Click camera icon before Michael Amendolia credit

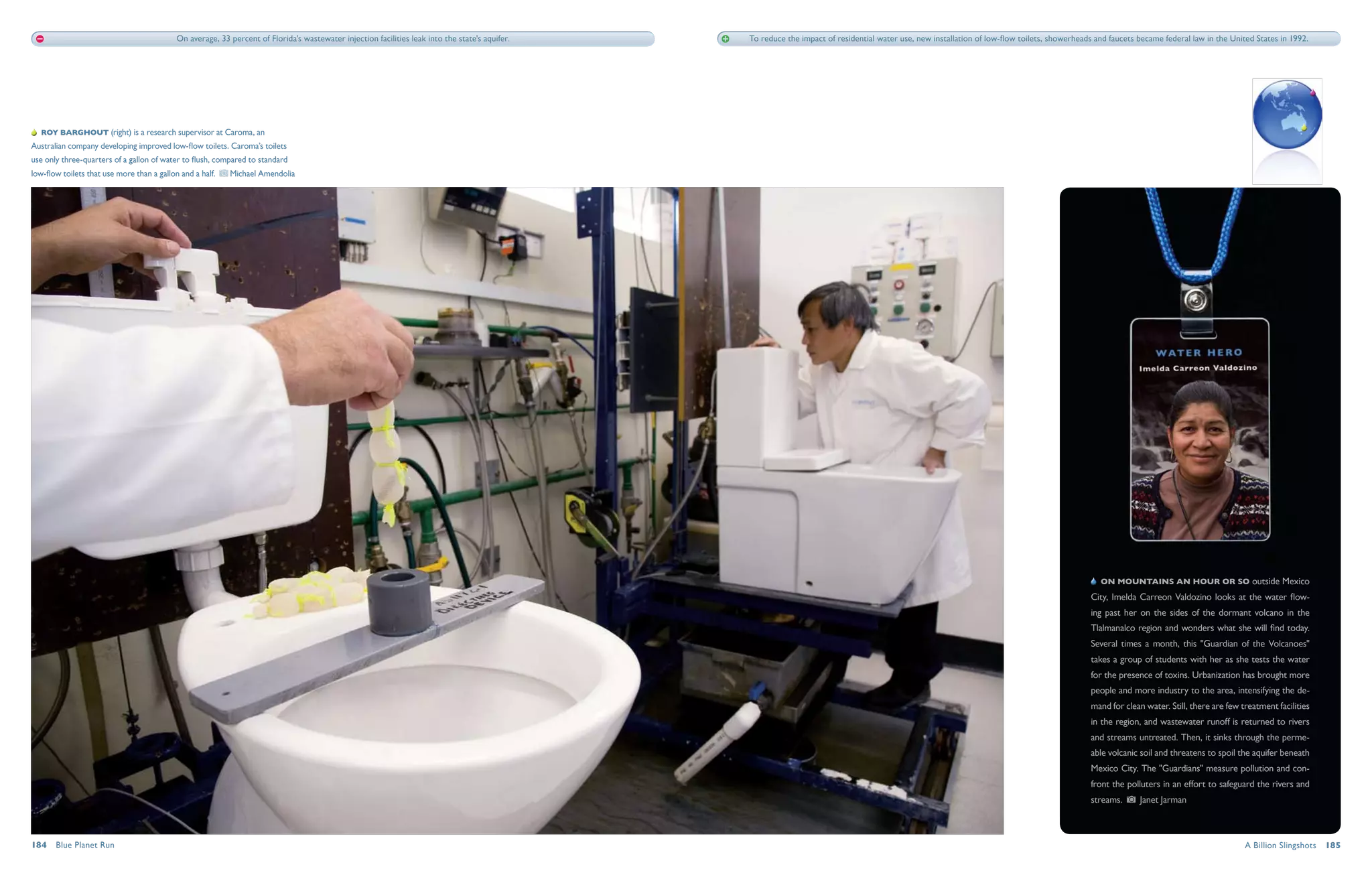click(224, 173)
